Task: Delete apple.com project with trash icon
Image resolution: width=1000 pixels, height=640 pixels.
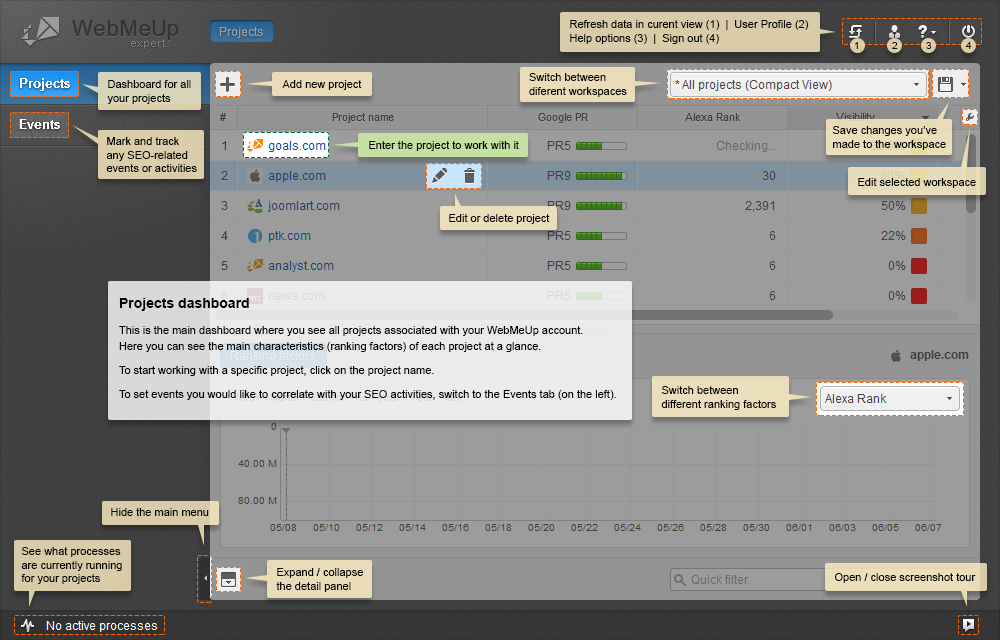Action: pos(469,176)
